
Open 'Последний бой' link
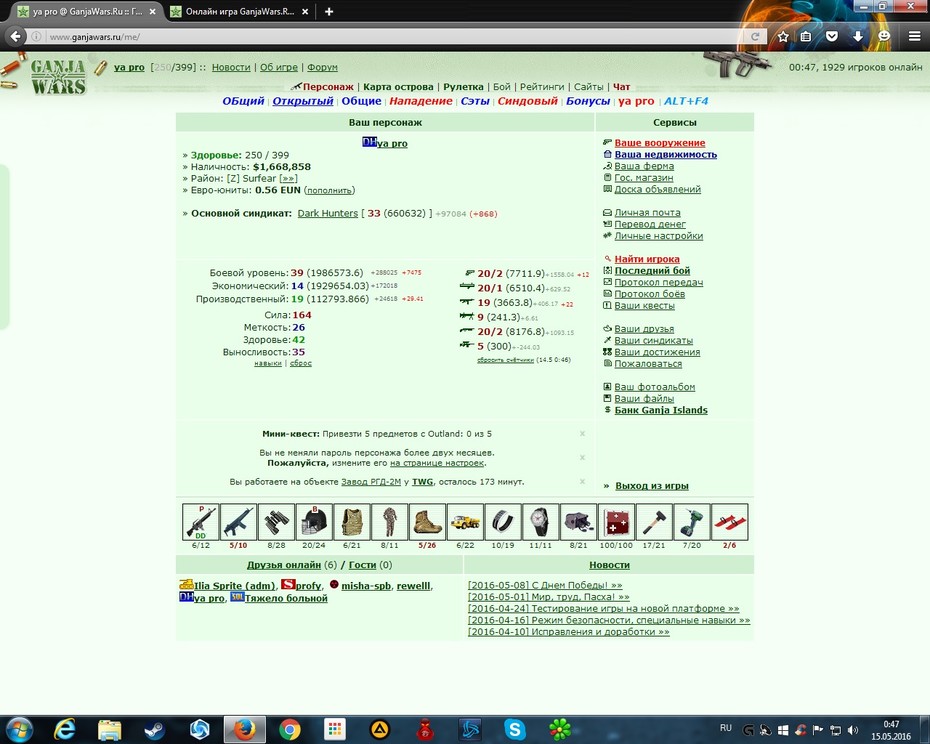[x=652, y=271]
